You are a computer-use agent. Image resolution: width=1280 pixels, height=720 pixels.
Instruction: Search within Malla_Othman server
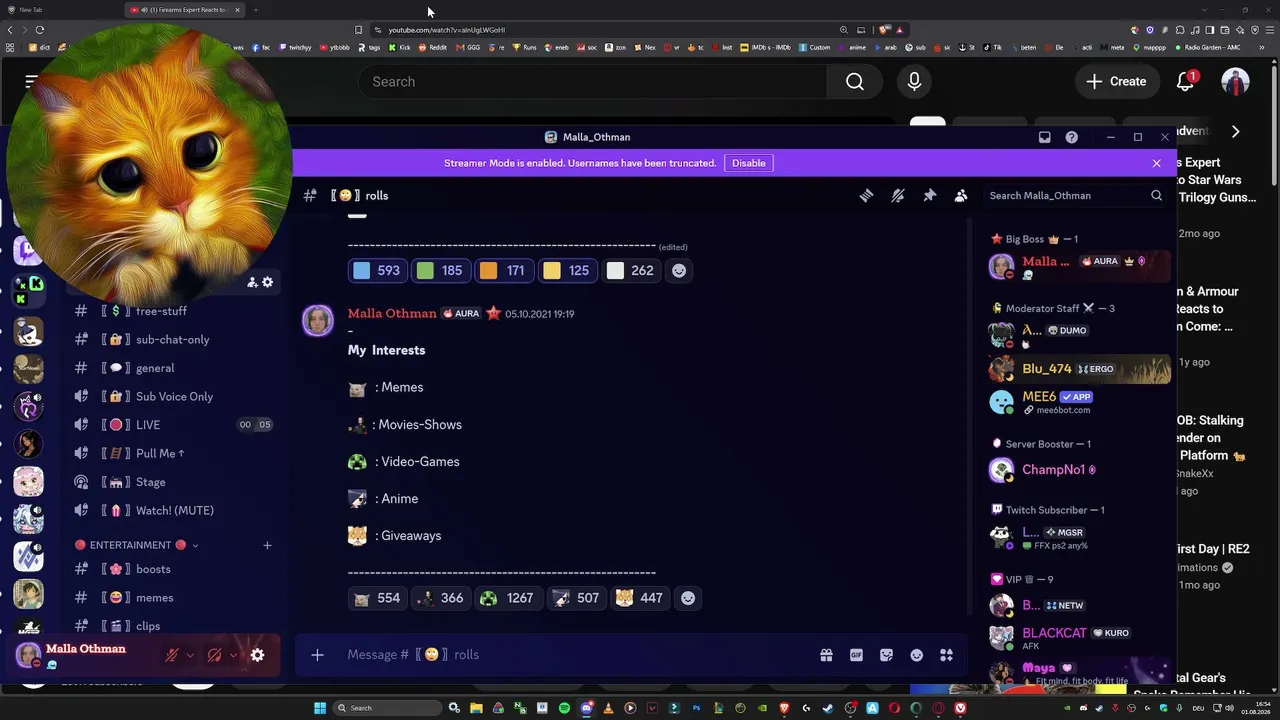[x=1075, y=196]
